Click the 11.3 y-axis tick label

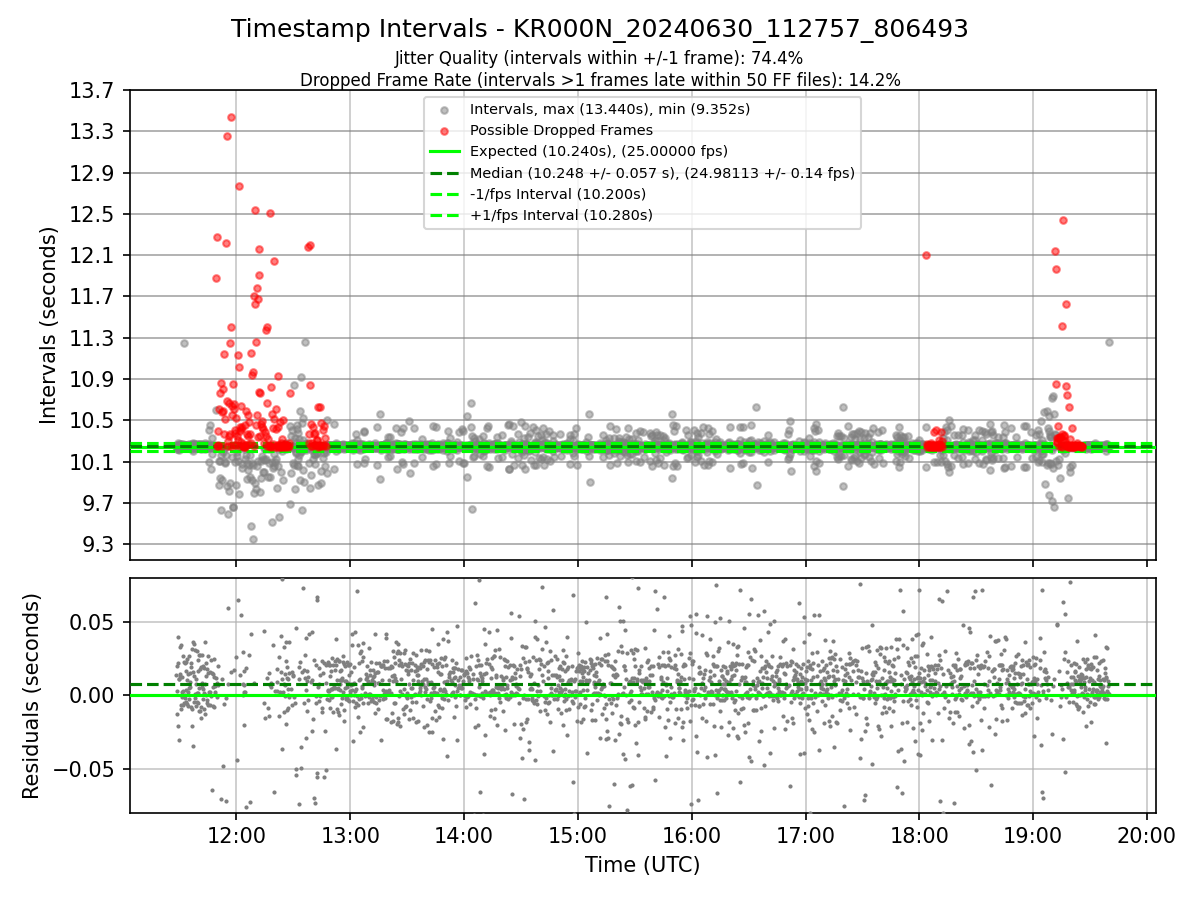tap(93, 338)
